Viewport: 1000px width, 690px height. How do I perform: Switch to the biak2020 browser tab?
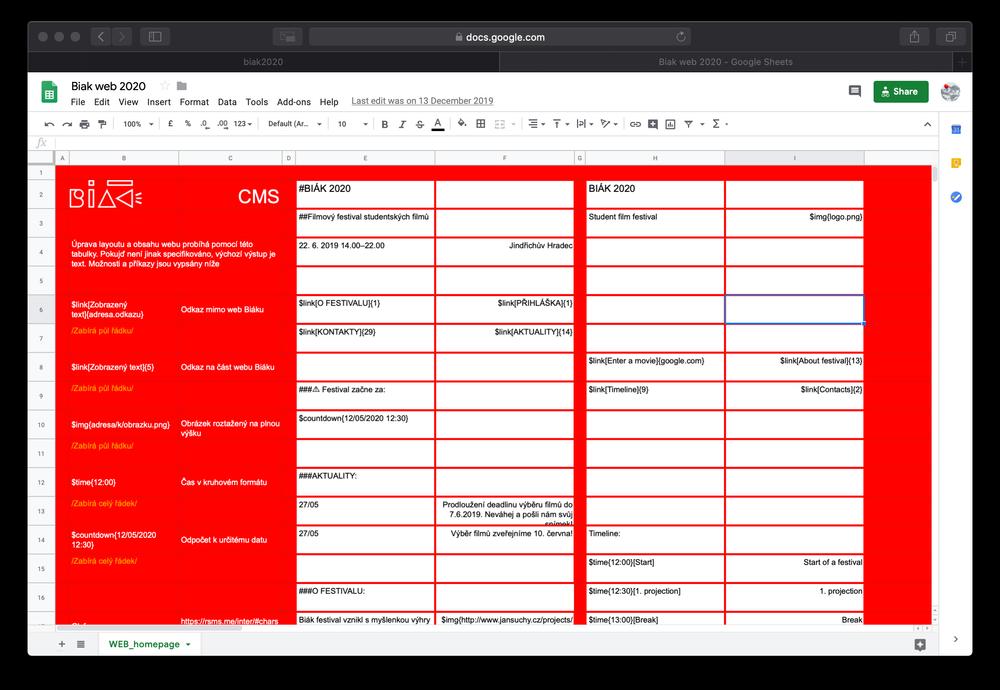pyautogui.click(x=263, y=62)
